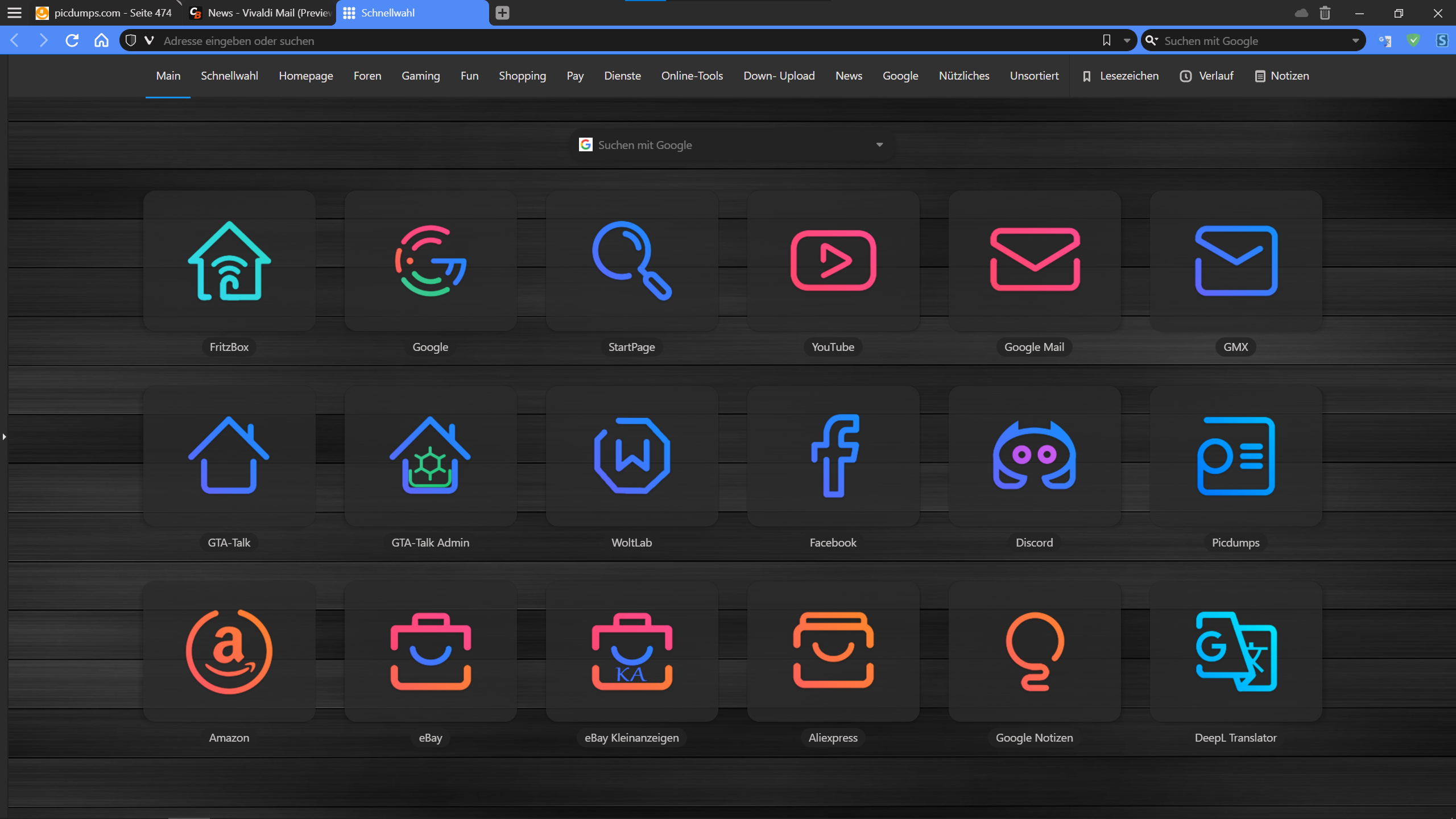Viewport: 1456px width, 819px height.
Task: Select the Gaming category
Action: pyautogui.click(x=420, y=75)
